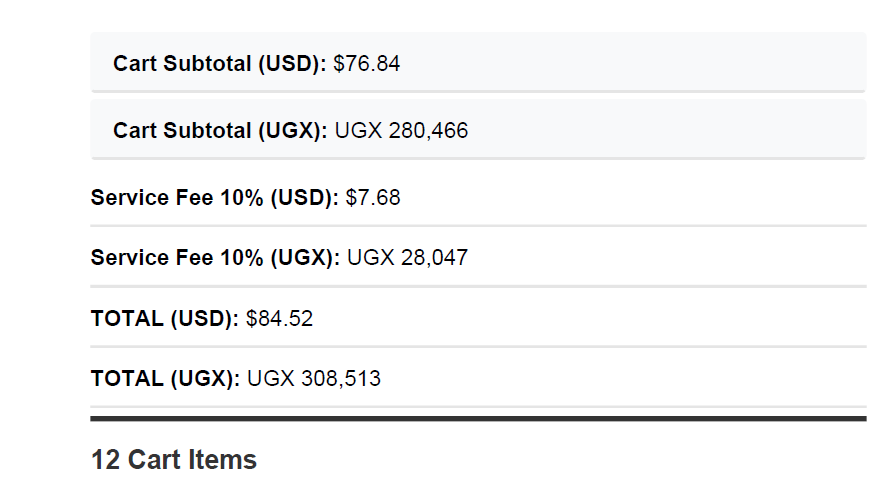Select the UGX 28,047 service fee value
The height and width of the screenshot is (483, 889).
(408, 258)
